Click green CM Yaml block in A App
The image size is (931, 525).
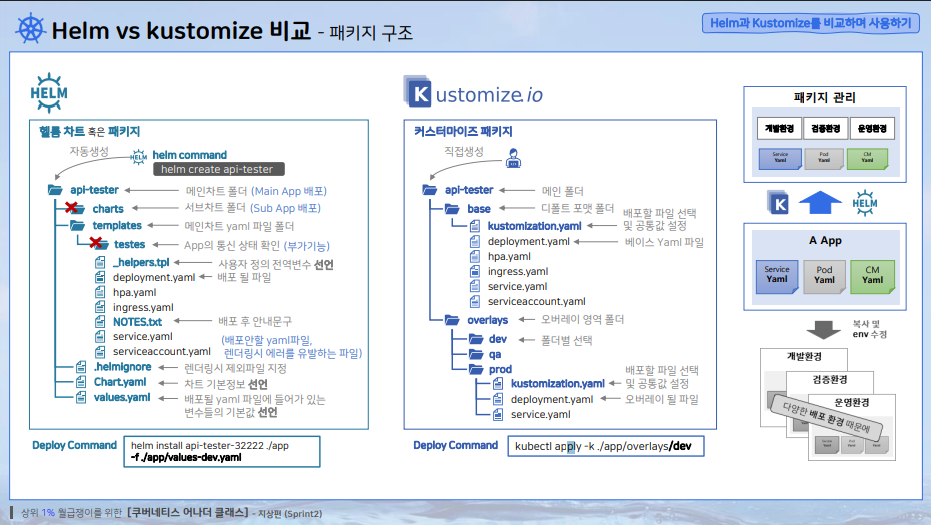pos(872,277)
